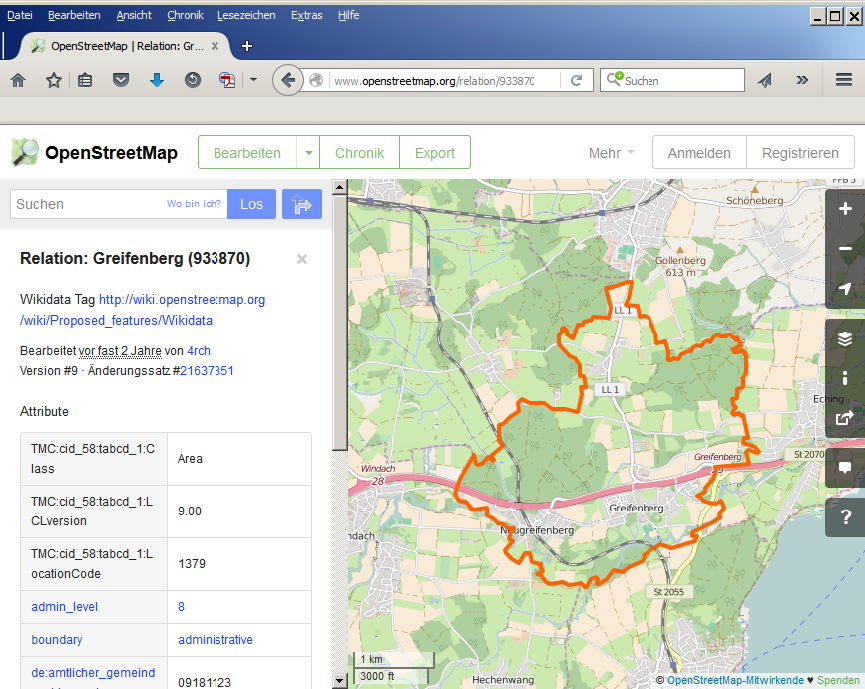Click the Wo bin ich? link
The image size is (865, 689).
[x=194, y=204]
